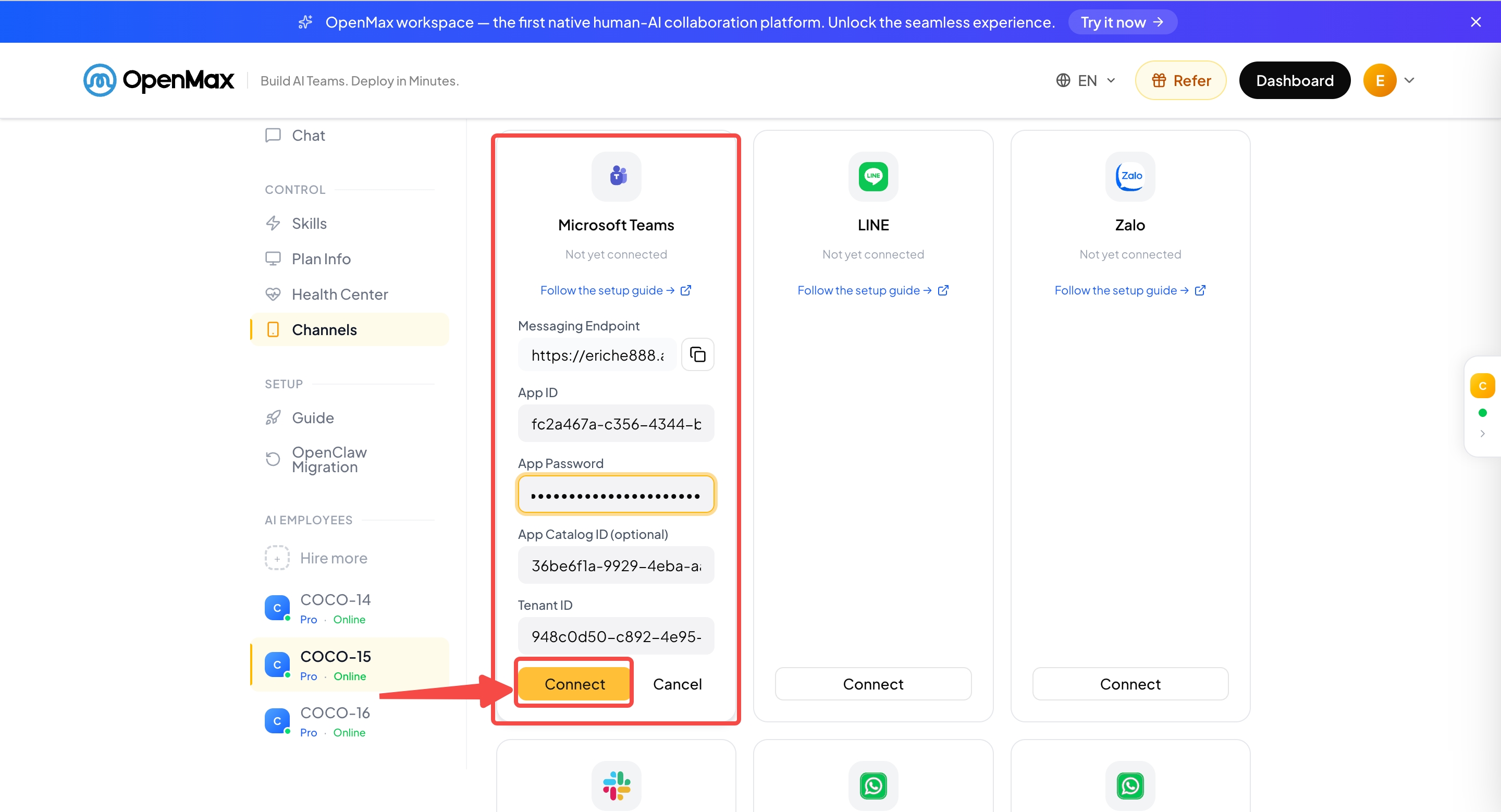The image size is (1501, 812).
Task: Click Connect in the Microsoft Teams card
Action: coord(574,683)
